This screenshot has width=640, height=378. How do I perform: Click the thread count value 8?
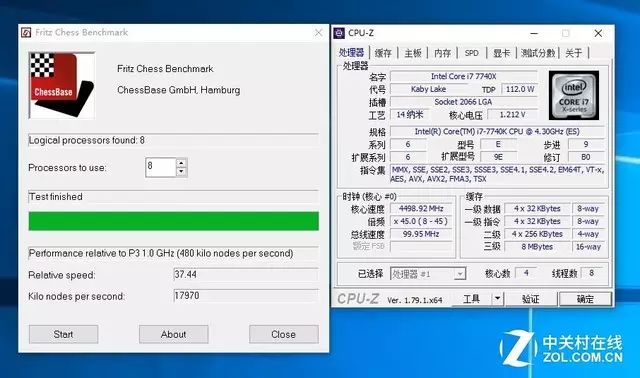point(591,273)
